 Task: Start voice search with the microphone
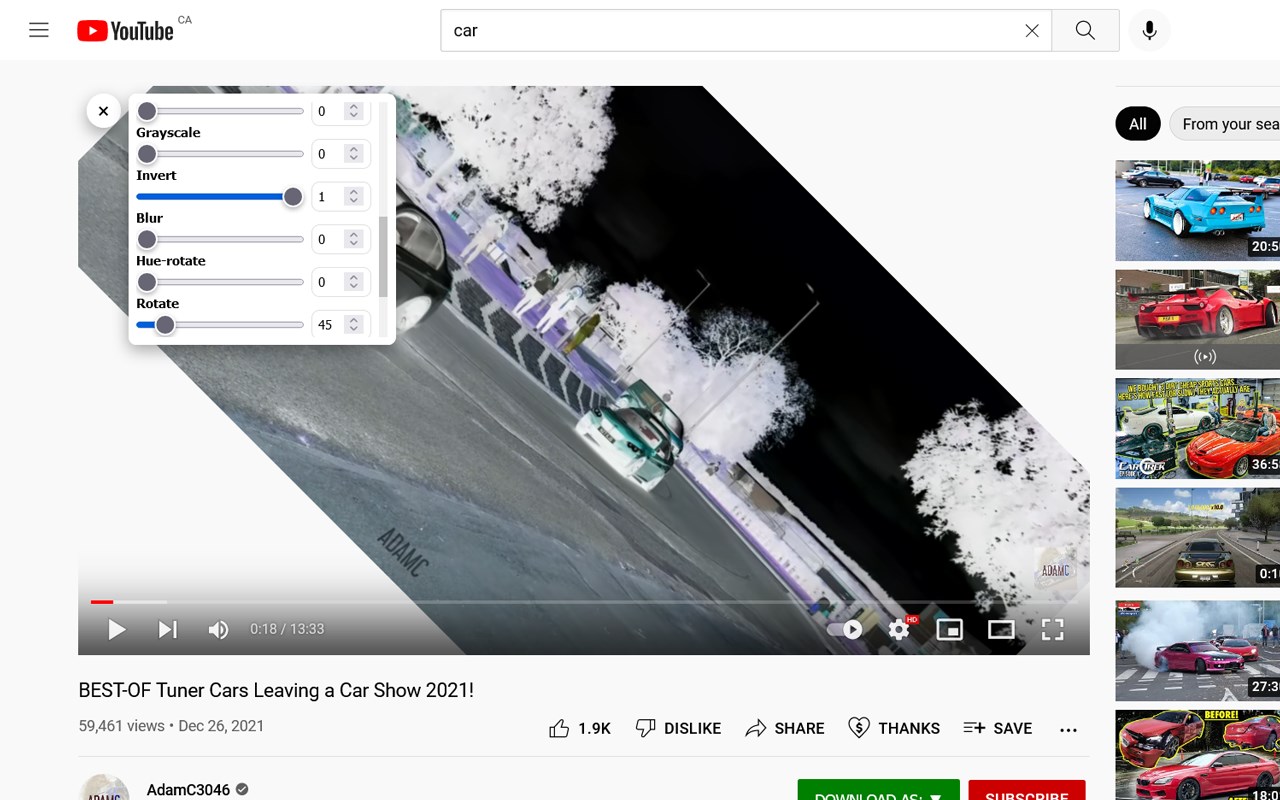coord(1150,31)
